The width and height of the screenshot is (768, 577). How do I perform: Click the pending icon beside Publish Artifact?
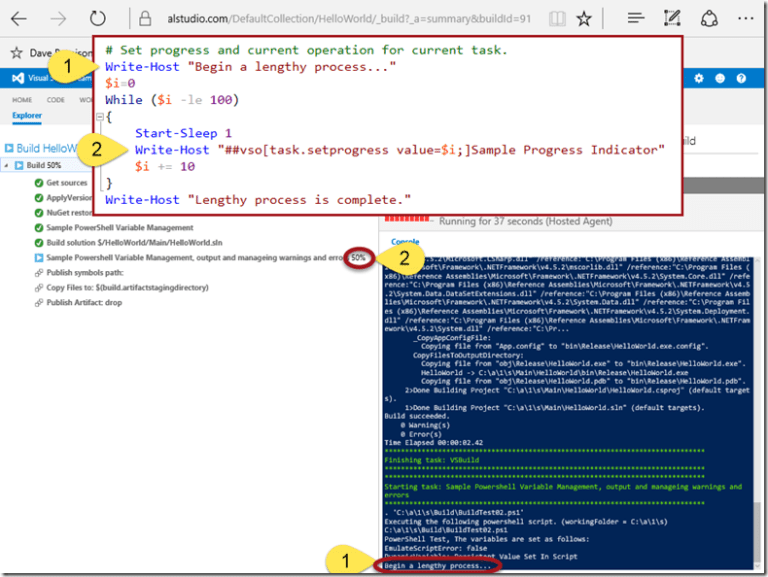click(x=39, y=303)
